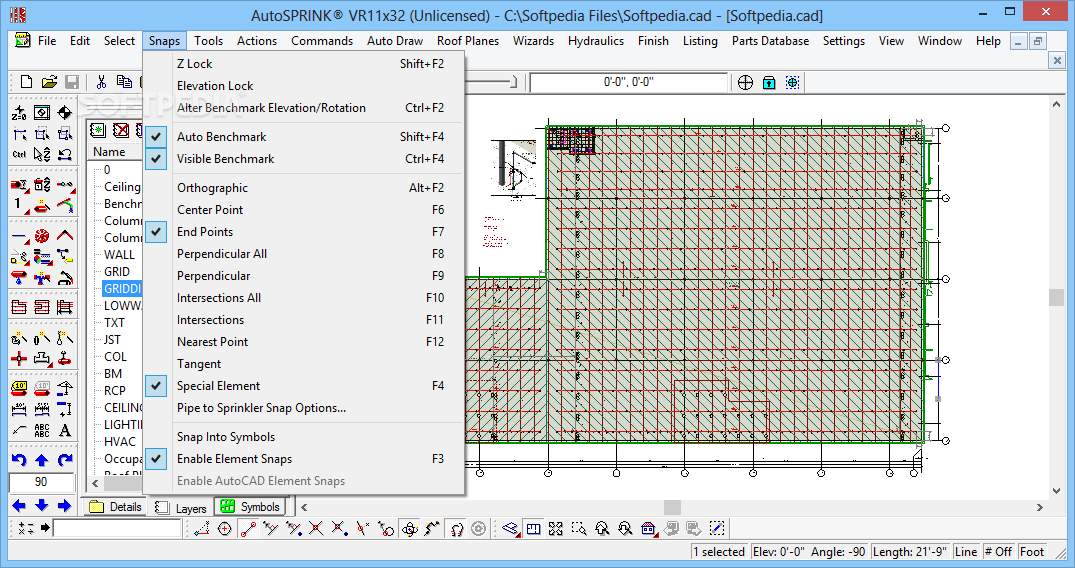Open the Roof Planes menu
This screenshot has width=1075, height=568.
[x=468, y=40]
